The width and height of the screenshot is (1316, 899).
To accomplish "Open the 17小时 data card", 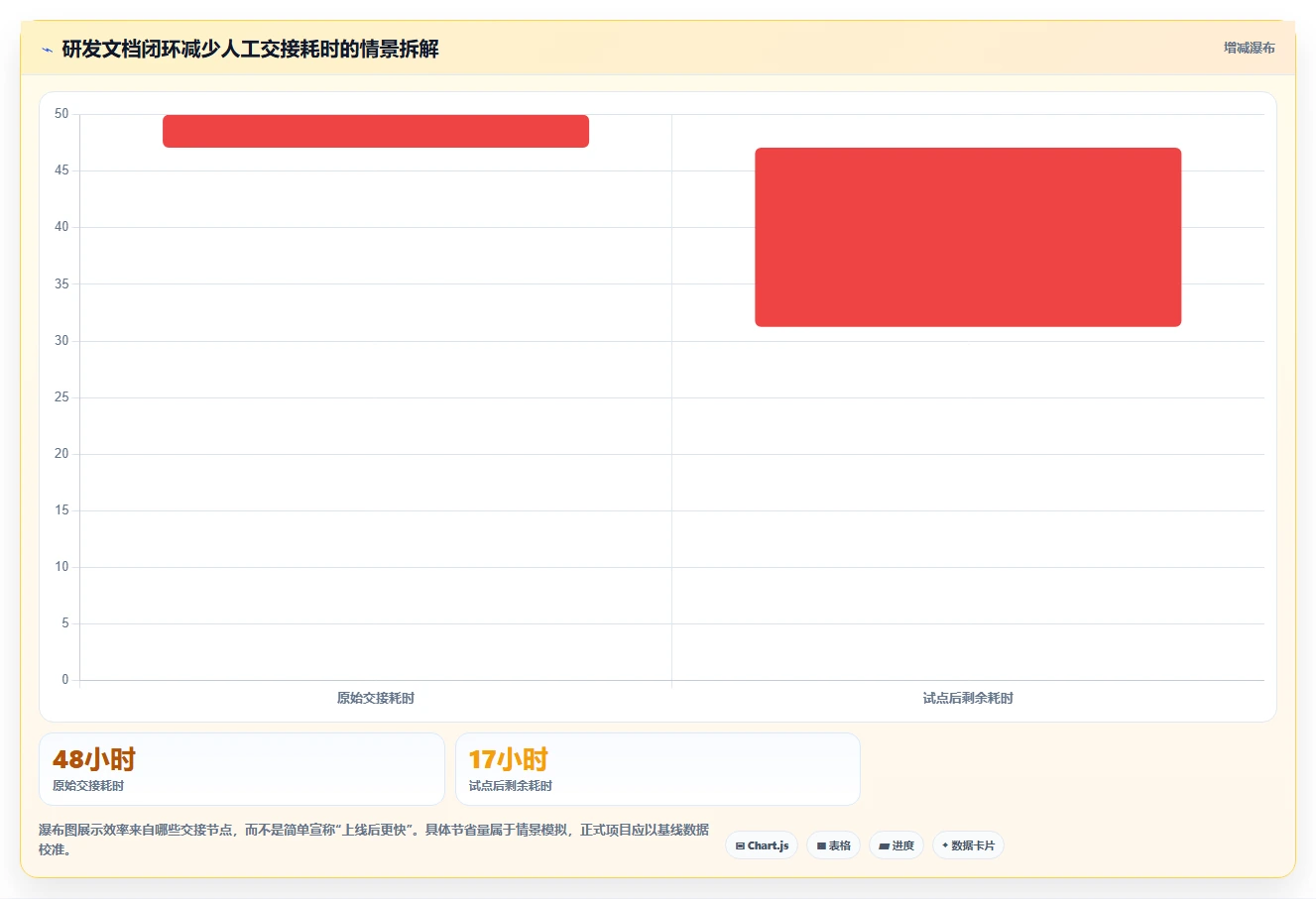I will (658, 769).
